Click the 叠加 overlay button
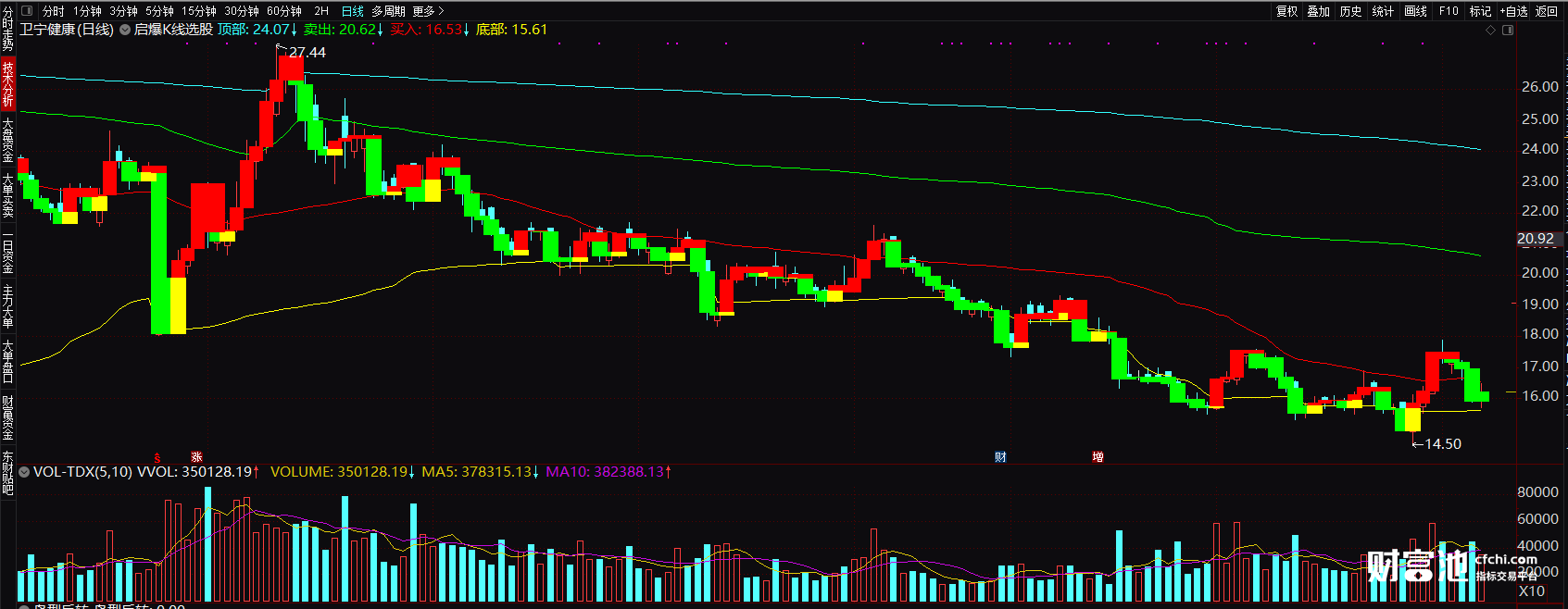The width and height of the screenshot is (1568, 609). click(1319, 11)
